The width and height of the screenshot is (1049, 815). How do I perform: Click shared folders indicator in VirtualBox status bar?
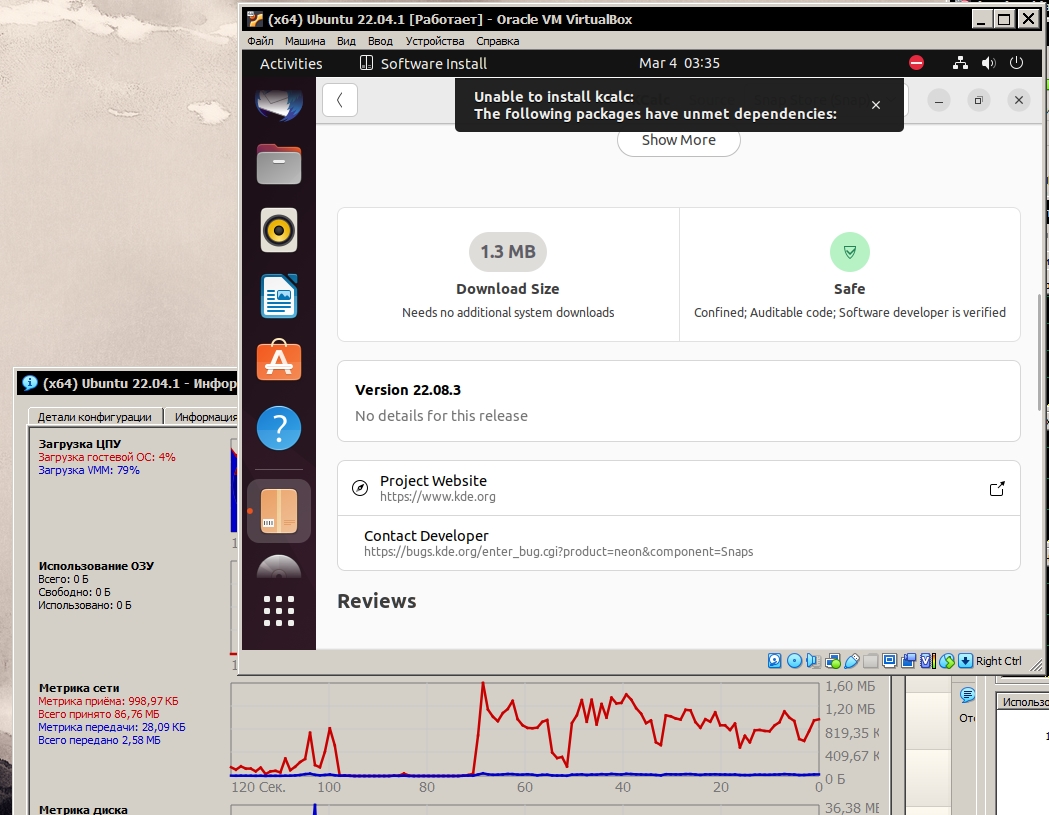[870, 661]
